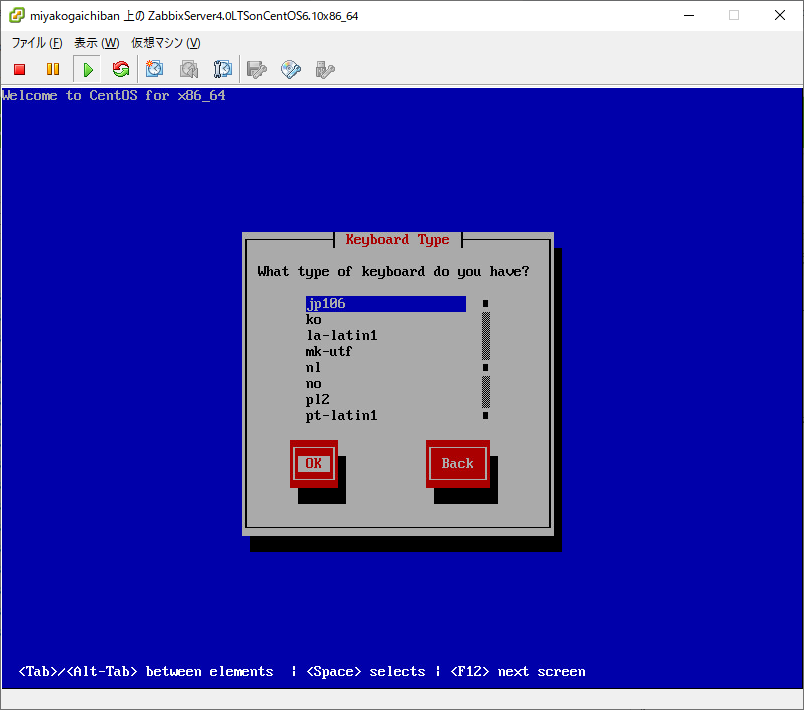
Task: Open the 仮想マシン (V) menu
Action: point(166,43)
